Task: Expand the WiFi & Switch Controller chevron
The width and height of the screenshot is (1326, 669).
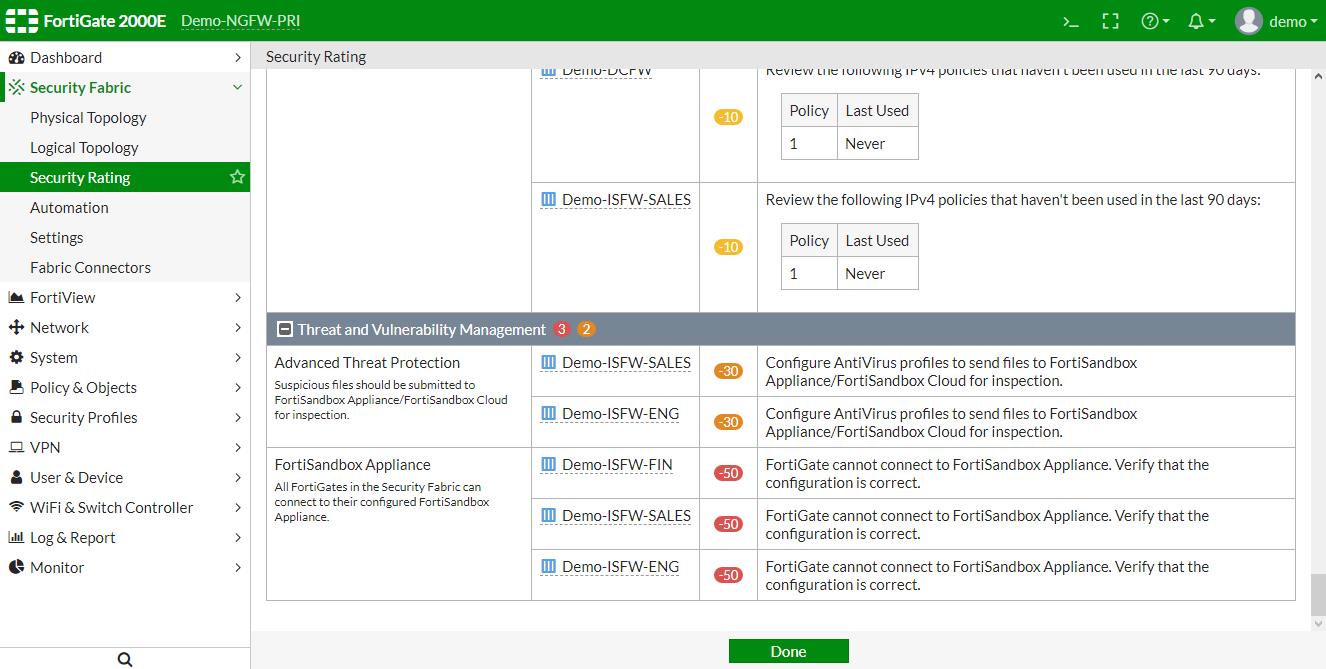Action: [237, 508]
